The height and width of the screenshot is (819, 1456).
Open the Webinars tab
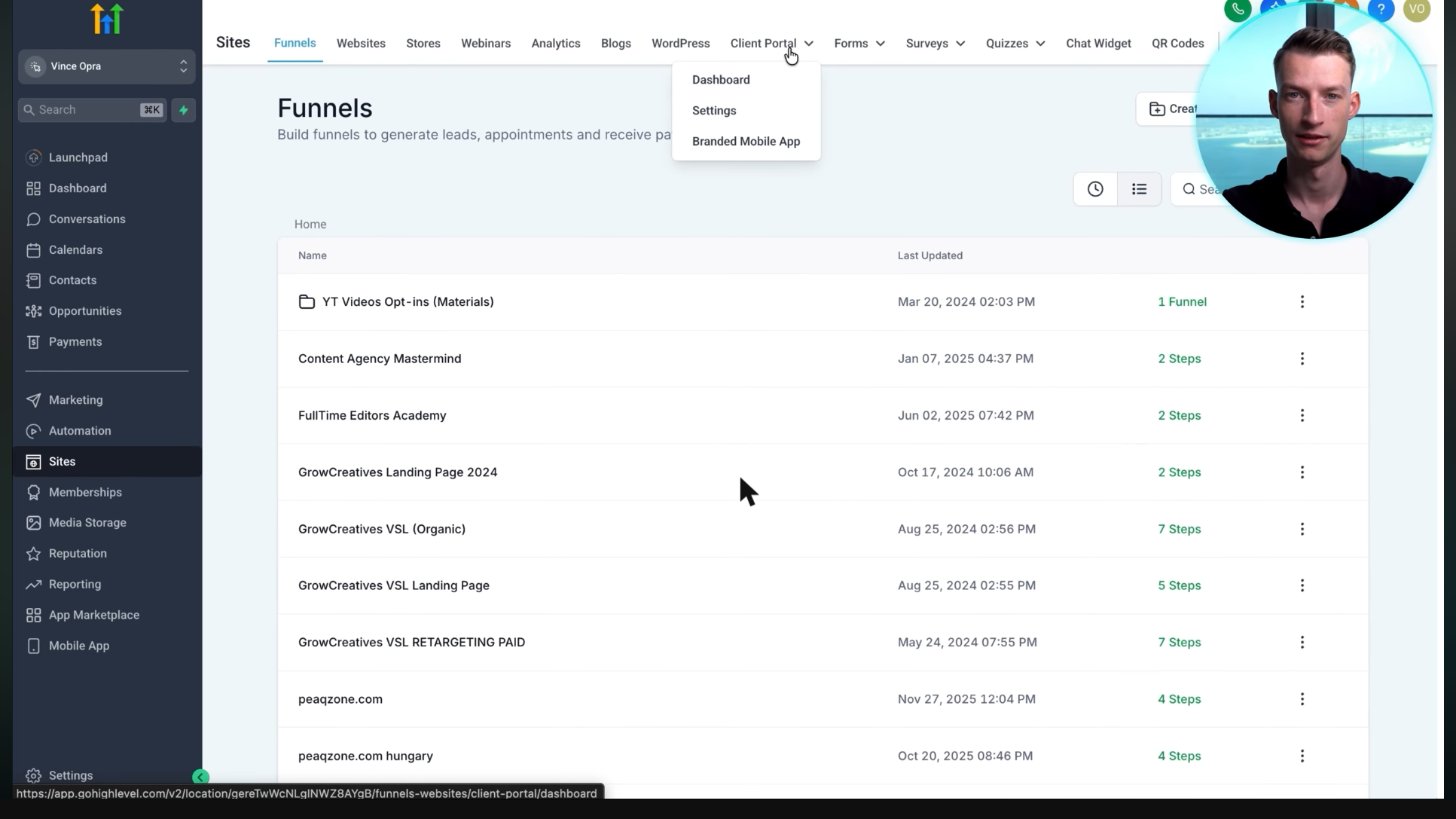[x=486, y=43]
